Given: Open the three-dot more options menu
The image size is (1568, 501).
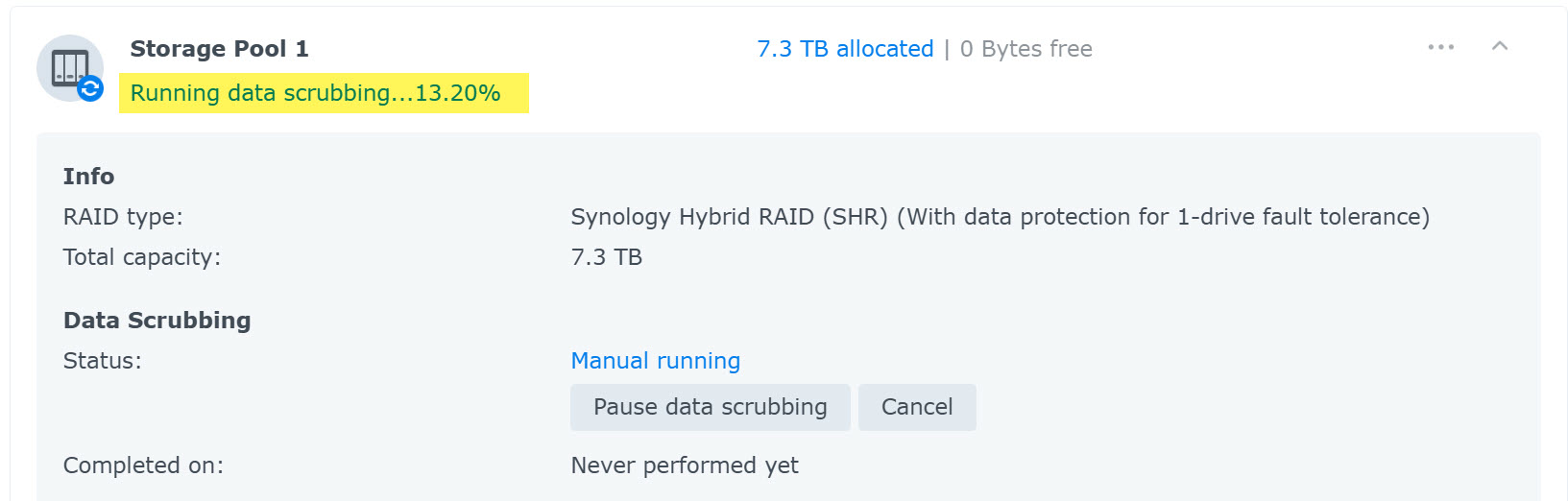Looking at the screenshot, I should [x=1440, y=47].
